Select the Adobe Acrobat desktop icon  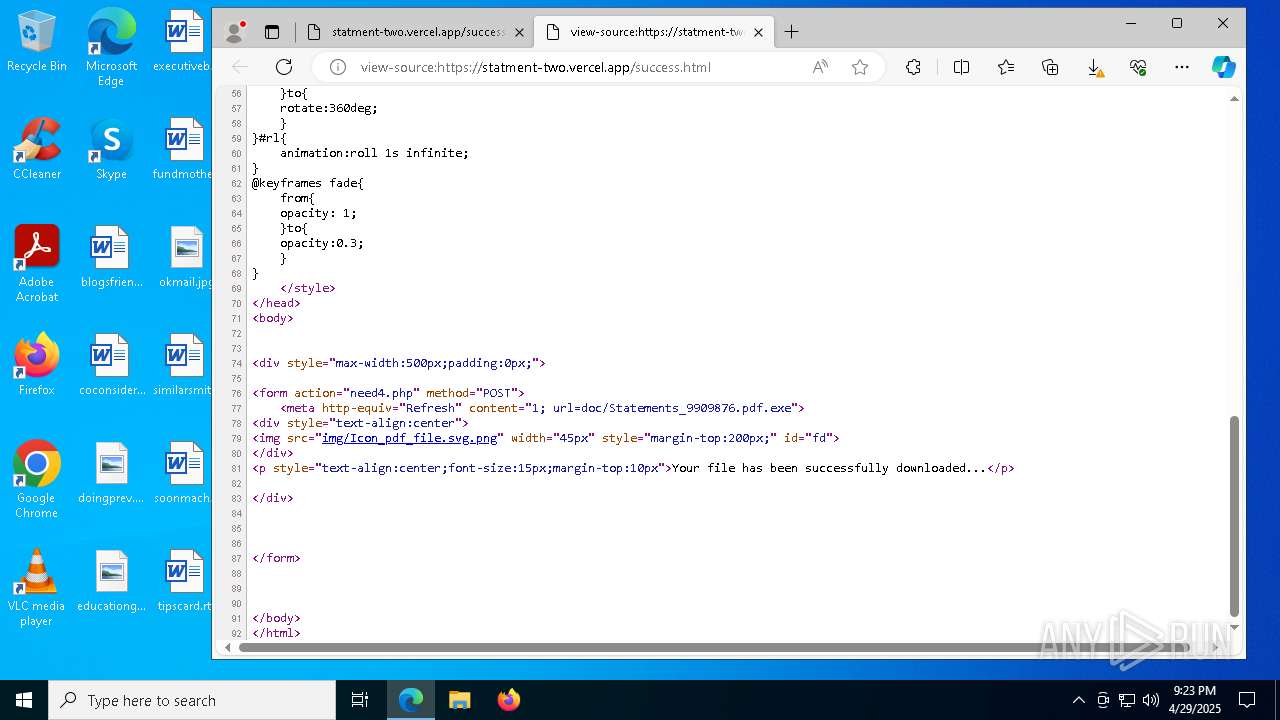[37, 264]
